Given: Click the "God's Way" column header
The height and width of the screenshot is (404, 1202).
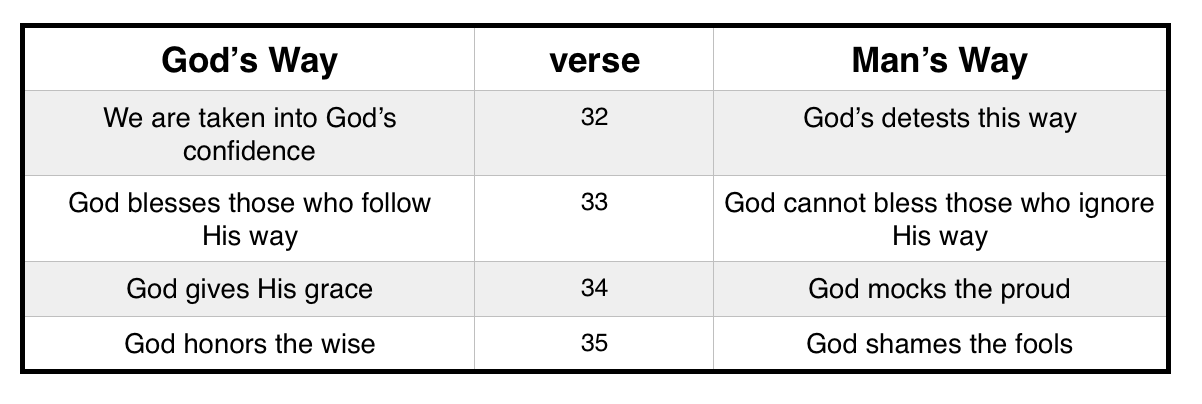Looking at the screenshot, I should tap(249, 61).
